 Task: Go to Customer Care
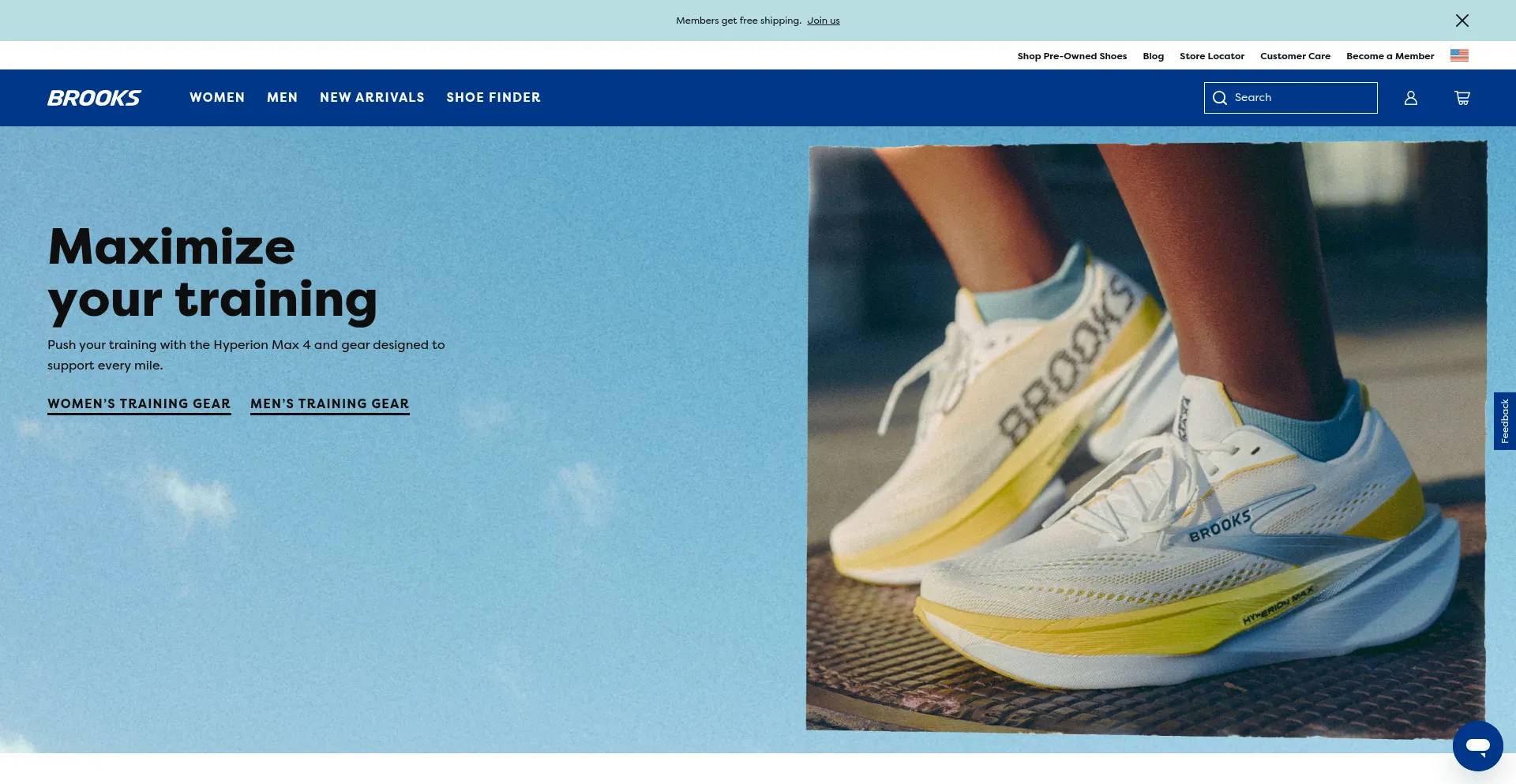pos(1296,56)
